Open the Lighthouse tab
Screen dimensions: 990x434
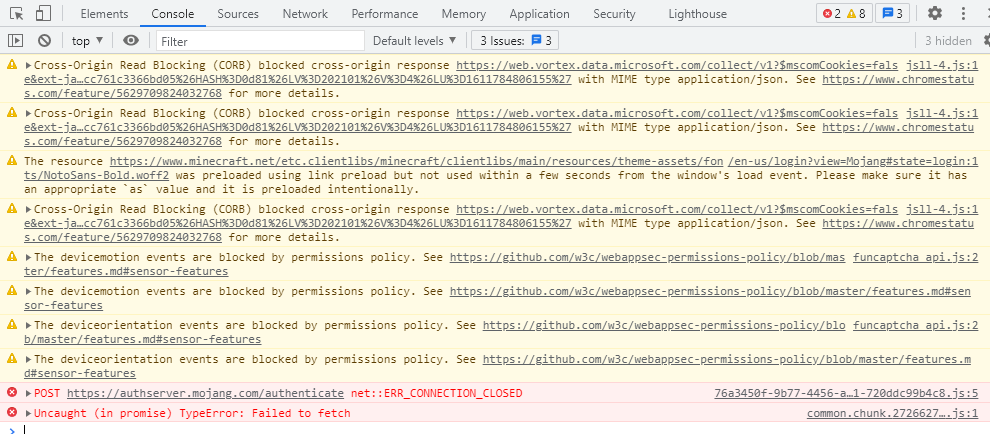click(698, 14)
